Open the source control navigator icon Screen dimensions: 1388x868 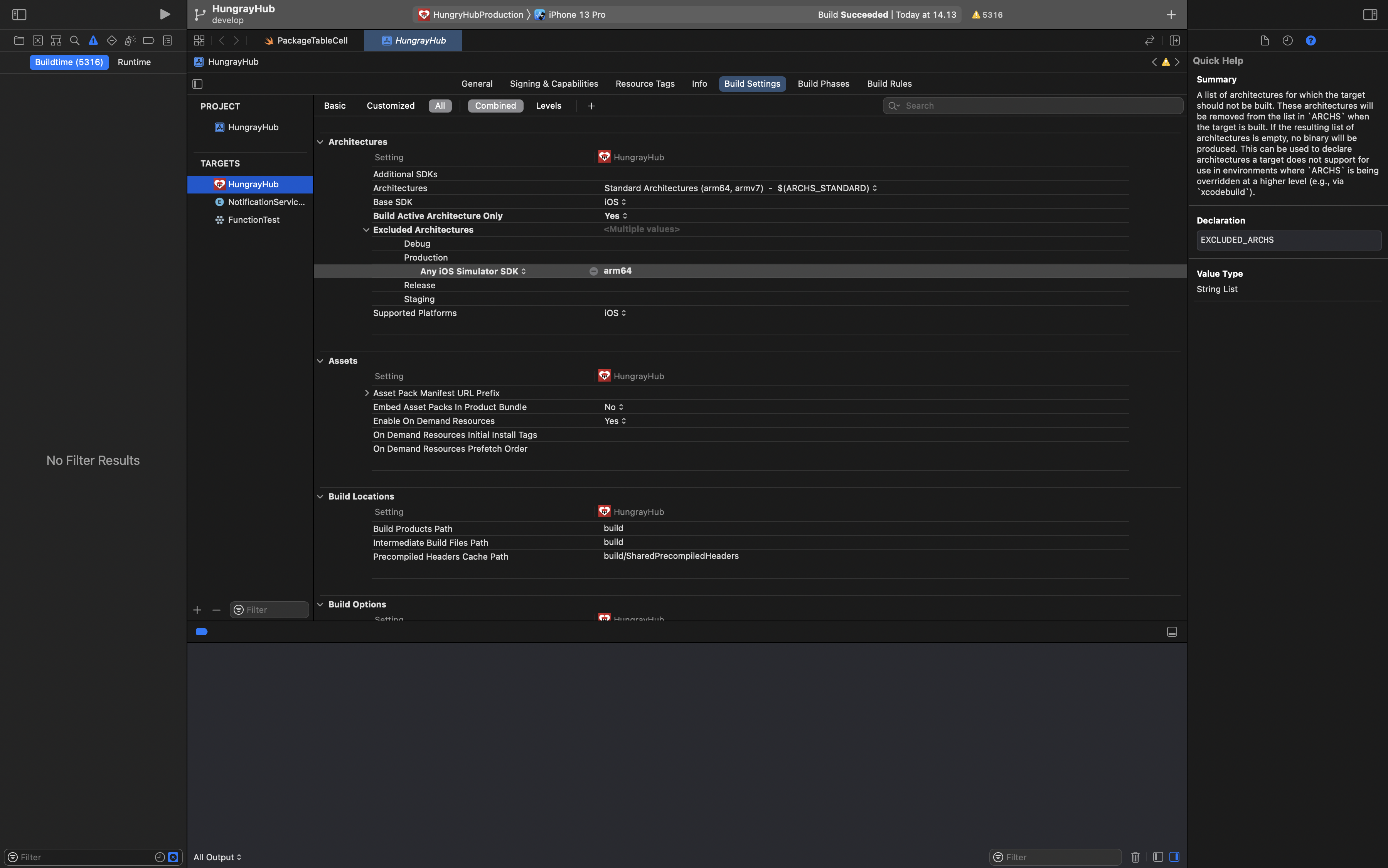38,41
